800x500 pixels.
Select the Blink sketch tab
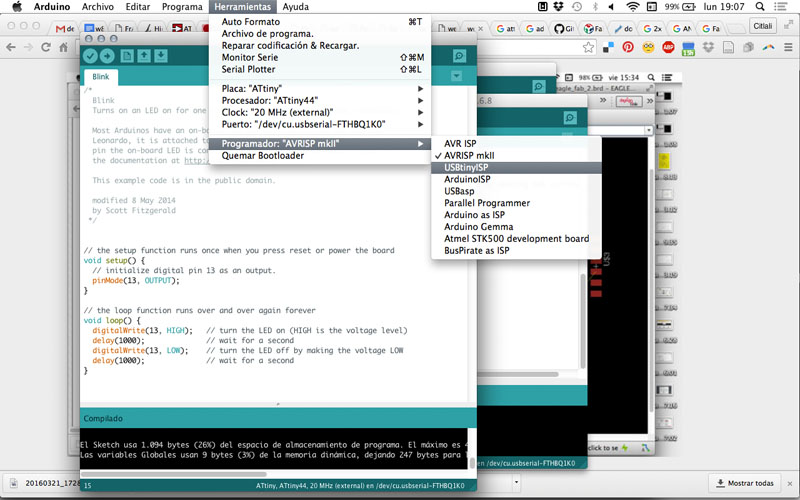[101, 77]
